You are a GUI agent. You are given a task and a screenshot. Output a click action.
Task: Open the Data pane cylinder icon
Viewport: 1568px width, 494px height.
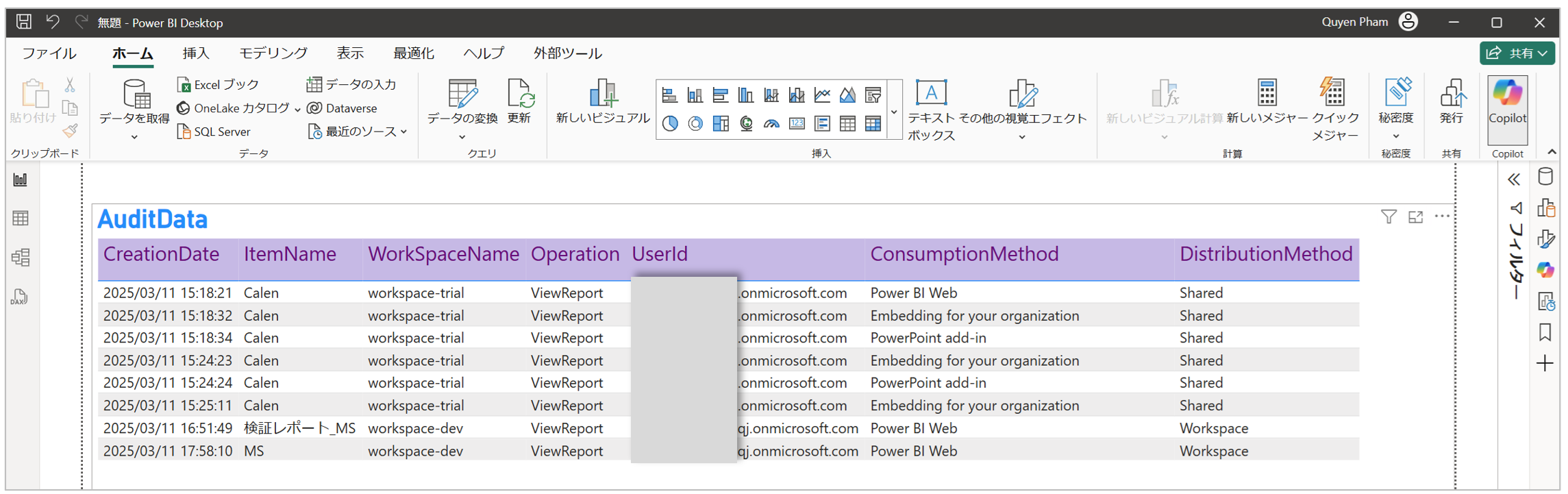(x=1545, y=177)
